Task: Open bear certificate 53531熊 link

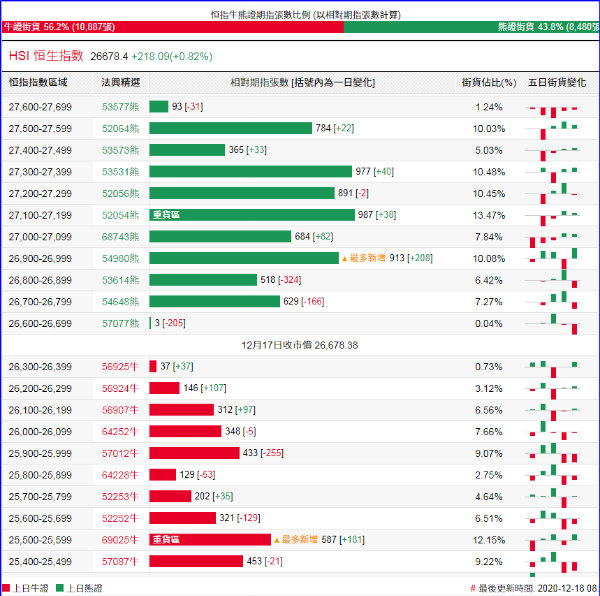Action: click(120, 172)
